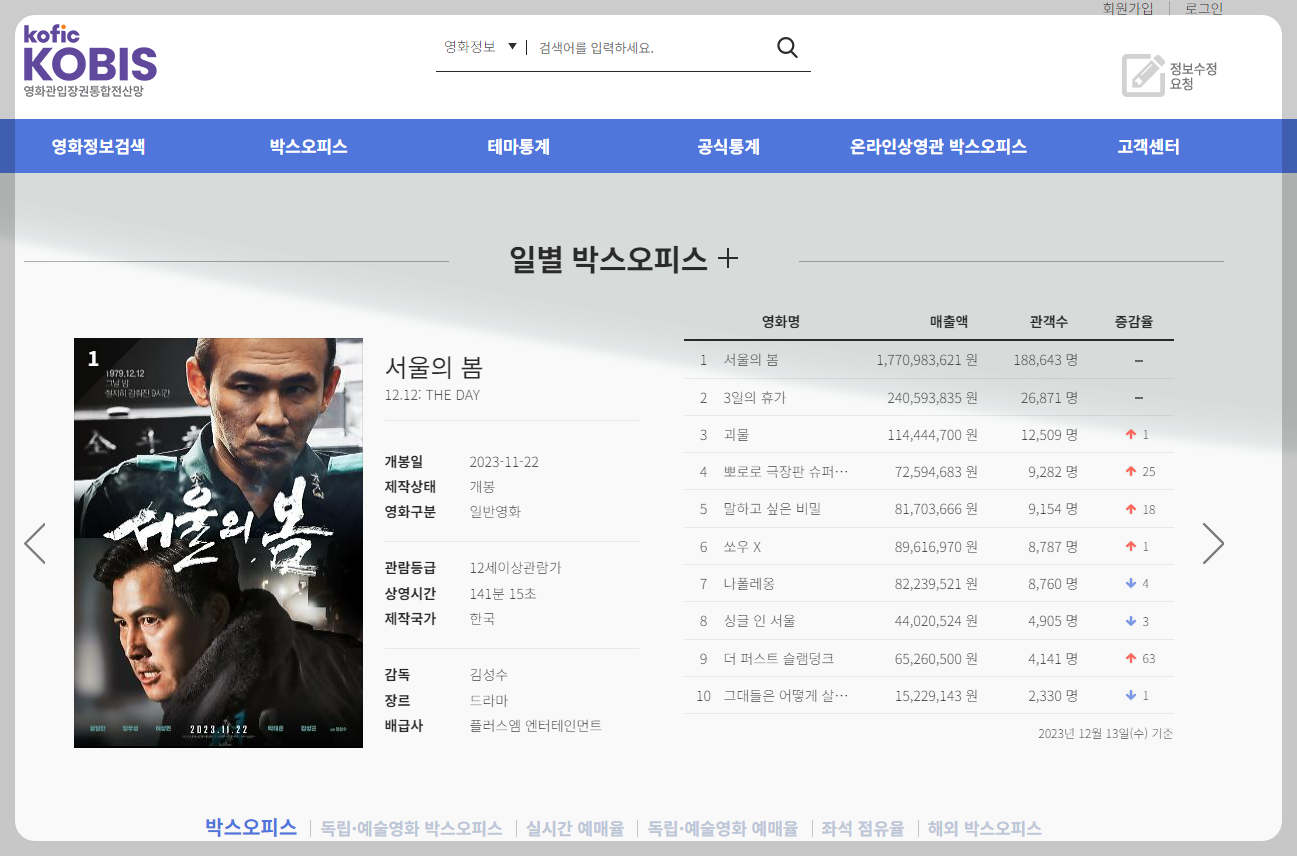This screenshot has height=856, width=1297.
Task: Click the 12.12: THE DAY subtitle
Action: [x=432, y=395]
